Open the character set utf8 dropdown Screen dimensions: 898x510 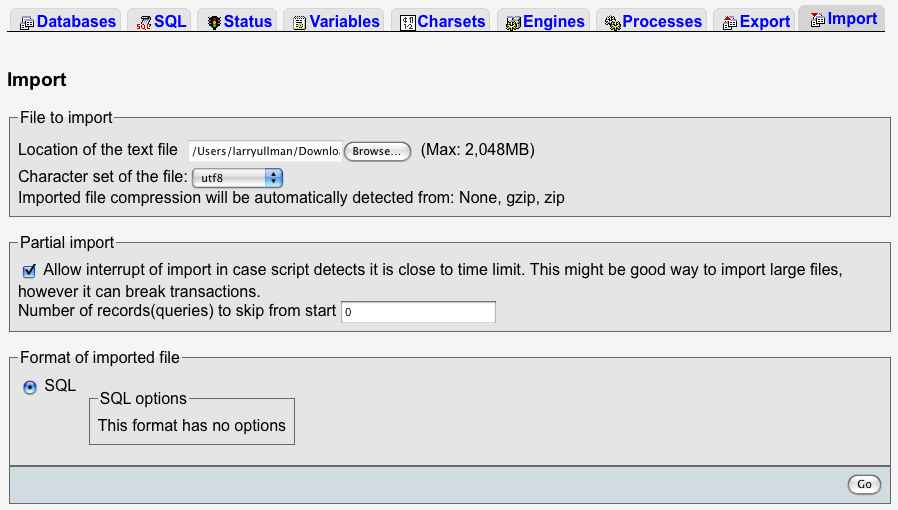point(237,178)
